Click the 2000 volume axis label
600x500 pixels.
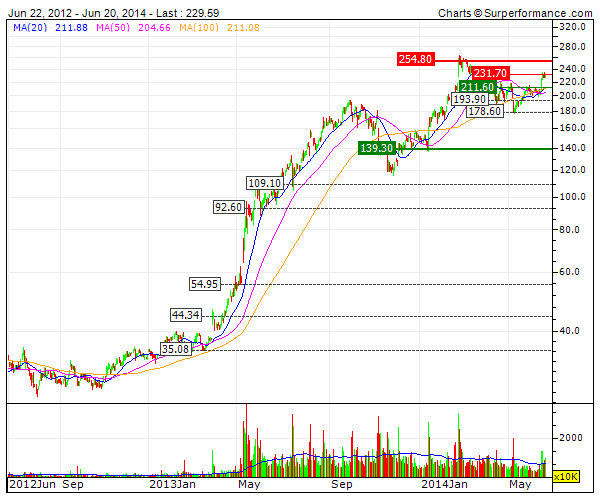click(x=571, y=438)
